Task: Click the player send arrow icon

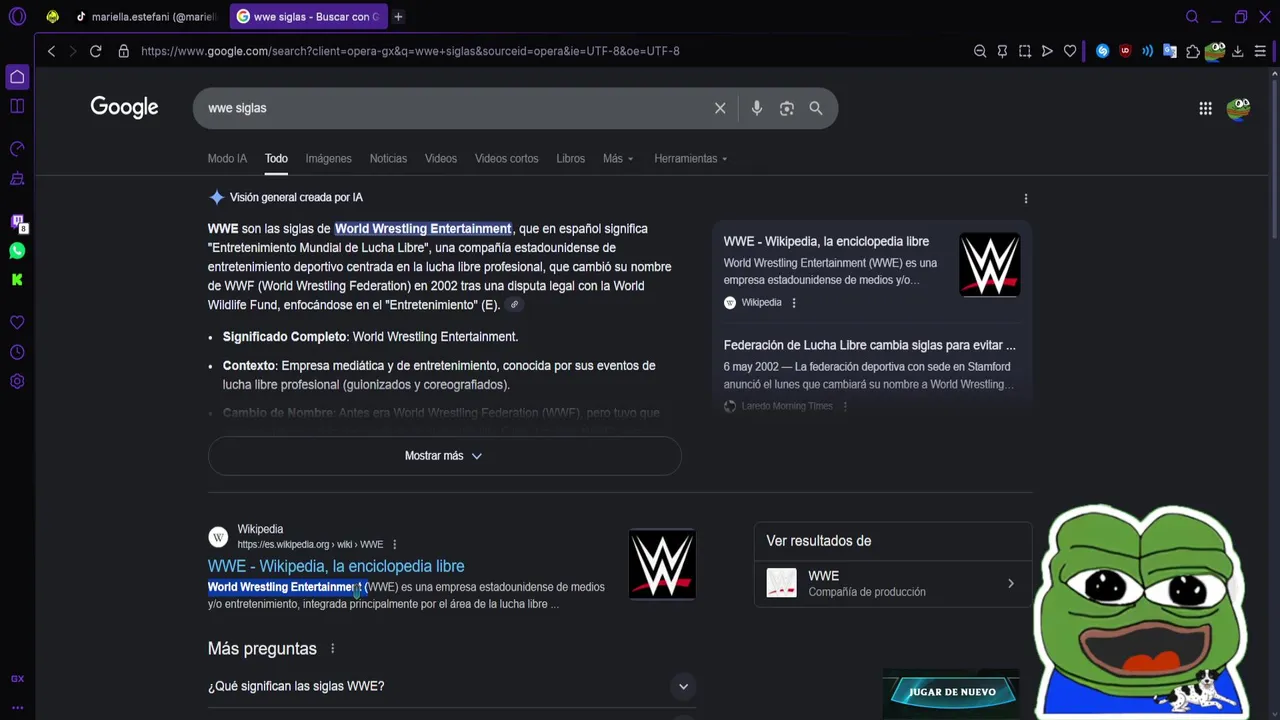Action: coord(1047,51)
